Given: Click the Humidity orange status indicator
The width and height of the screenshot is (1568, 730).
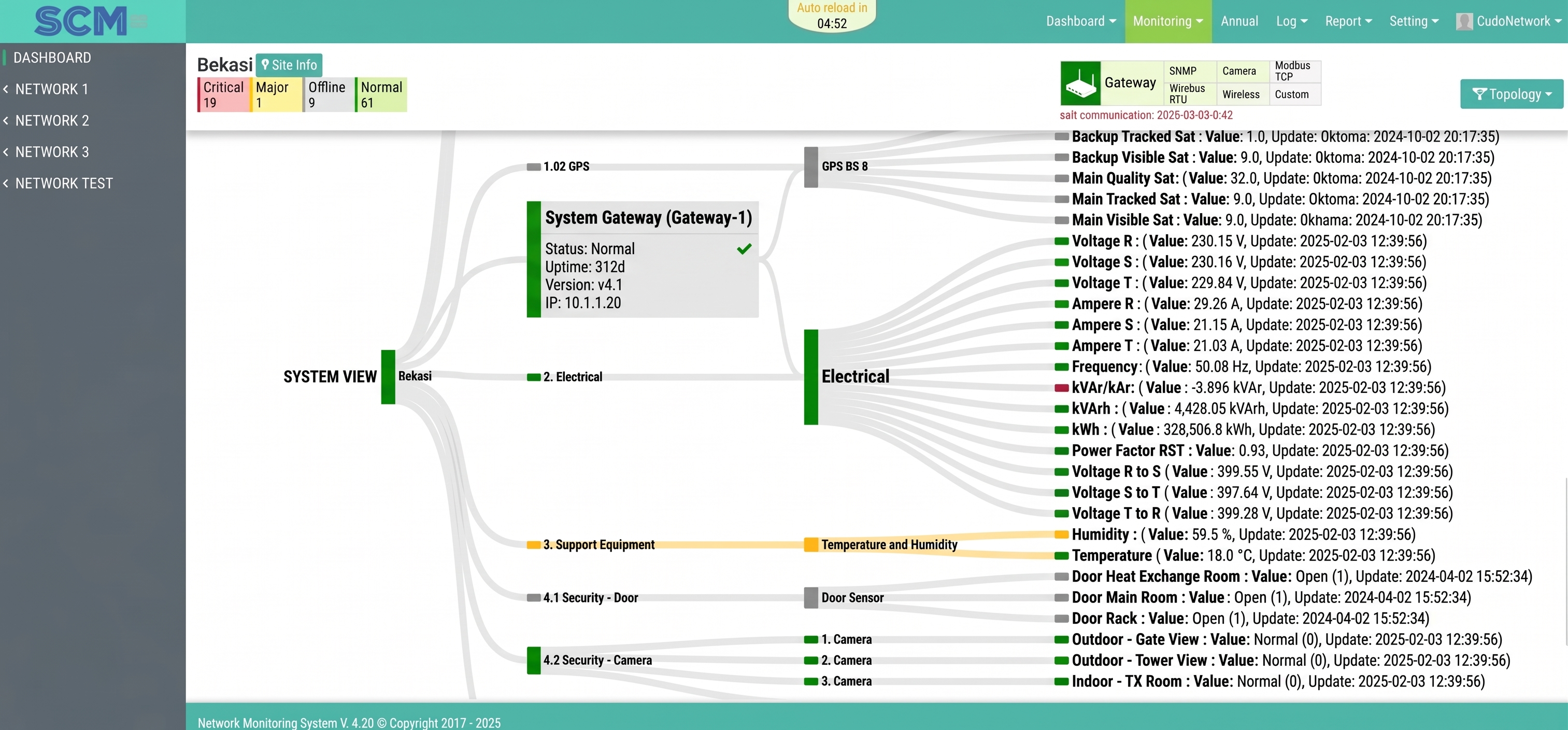Looking at the screenshot, I should 1062,535.
